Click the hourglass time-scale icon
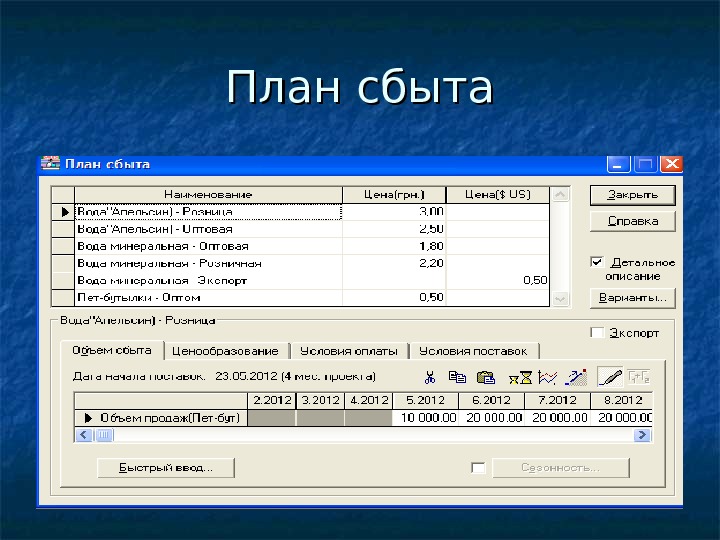The width and height of the screenshot is (720, 540). click(520, 378)
